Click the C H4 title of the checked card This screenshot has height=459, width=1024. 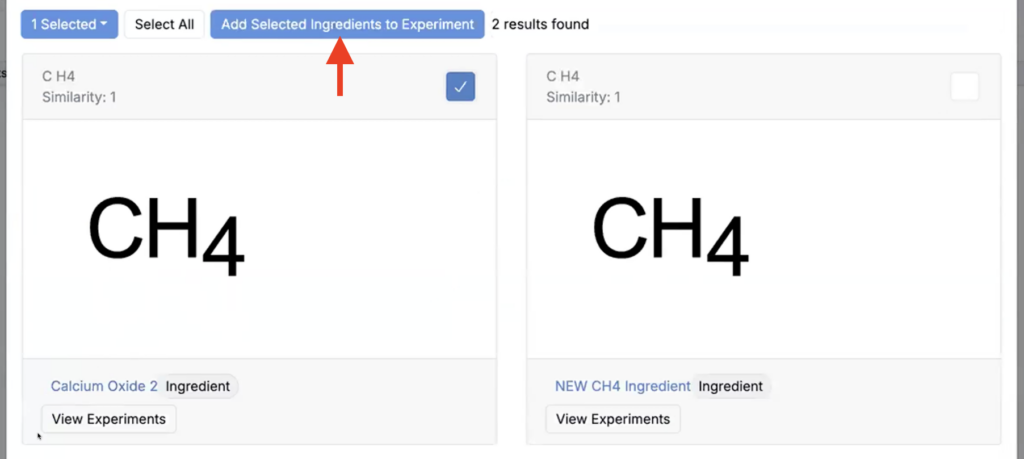[x=59, y=76]
